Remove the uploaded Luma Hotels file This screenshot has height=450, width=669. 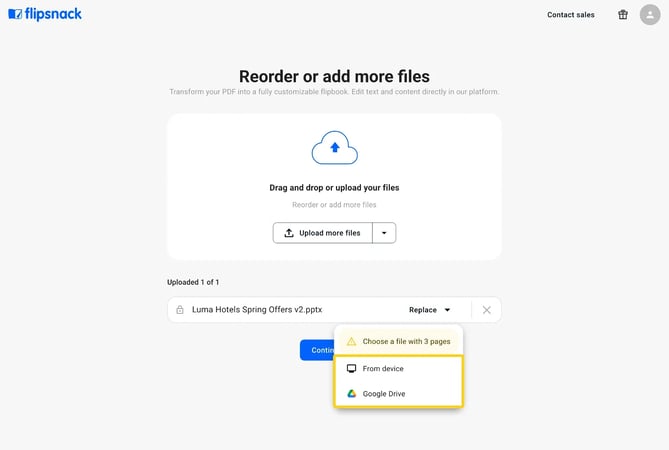[486, 310]
